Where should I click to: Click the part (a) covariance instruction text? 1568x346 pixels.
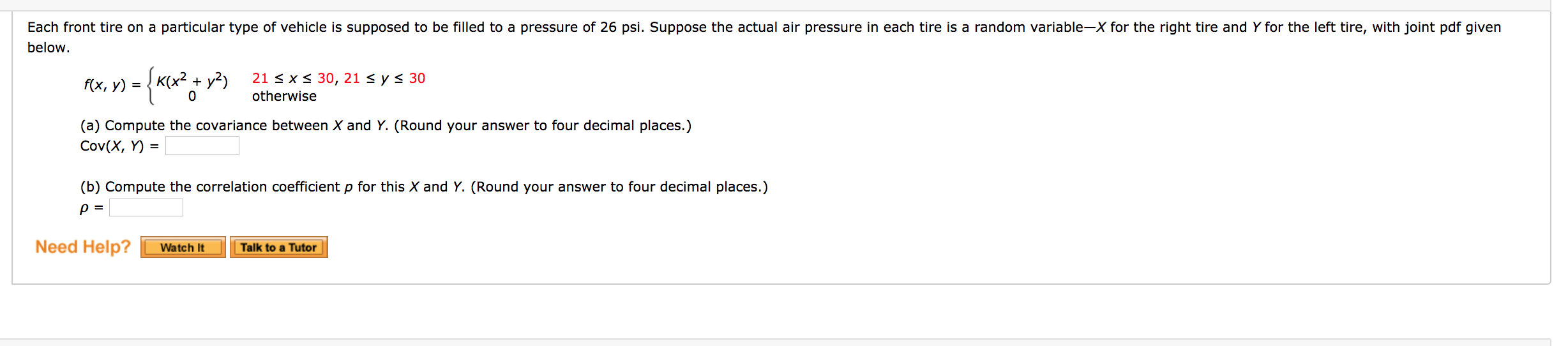[386, 126]
